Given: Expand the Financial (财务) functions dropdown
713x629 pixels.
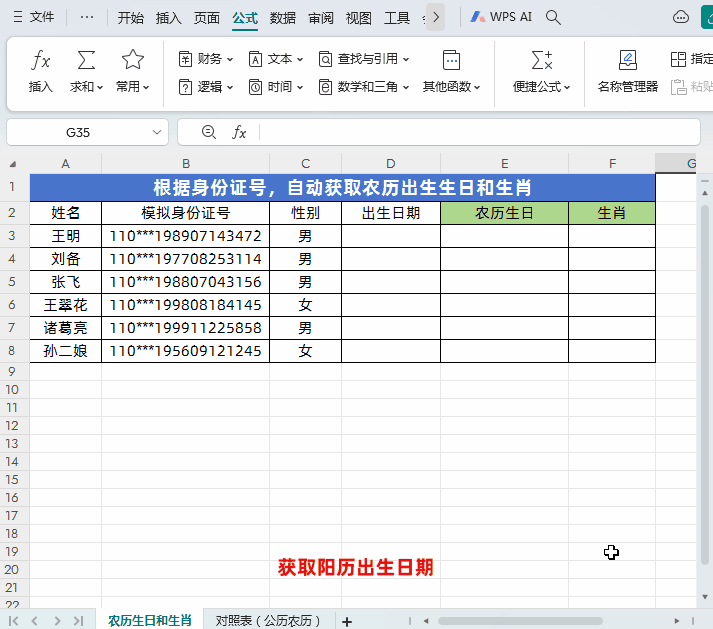Looking at the screenshot, I should pos(207,59).
